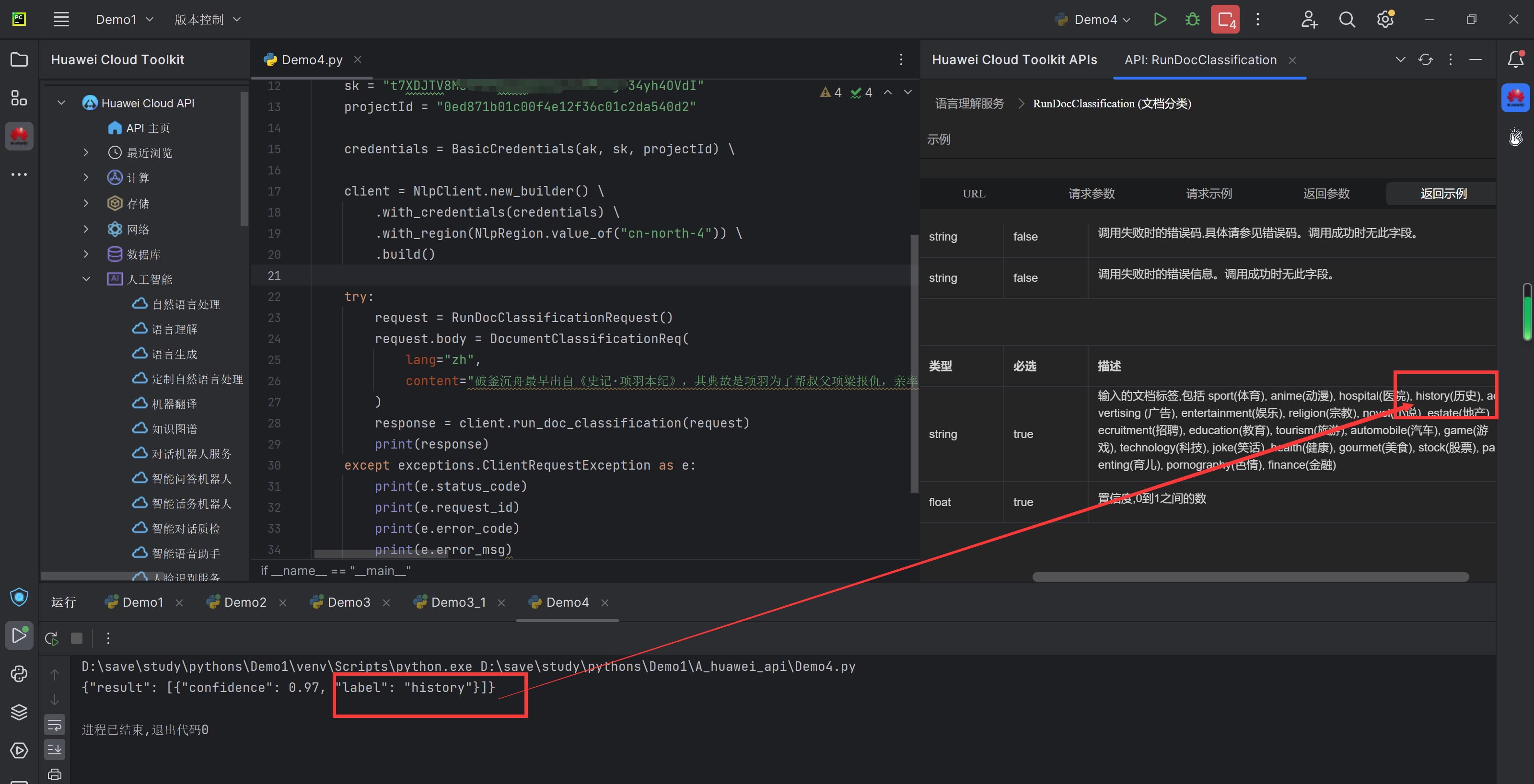The height and width of the screenshot is (784, 1534).
Task: Start debugging Demo4 with bug icon
Action: click(1192, 20)
